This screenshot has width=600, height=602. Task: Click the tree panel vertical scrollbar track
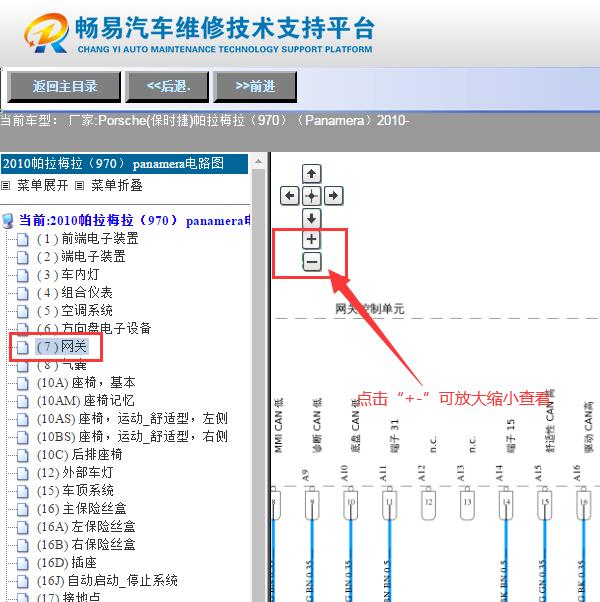(x=259, y=384)
